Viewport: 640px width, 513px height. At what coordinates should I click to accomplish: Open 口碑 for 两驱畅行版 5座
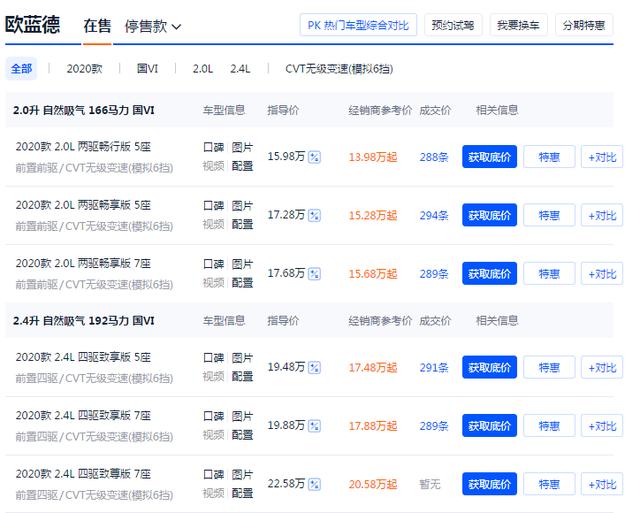(x=213, y=147)
